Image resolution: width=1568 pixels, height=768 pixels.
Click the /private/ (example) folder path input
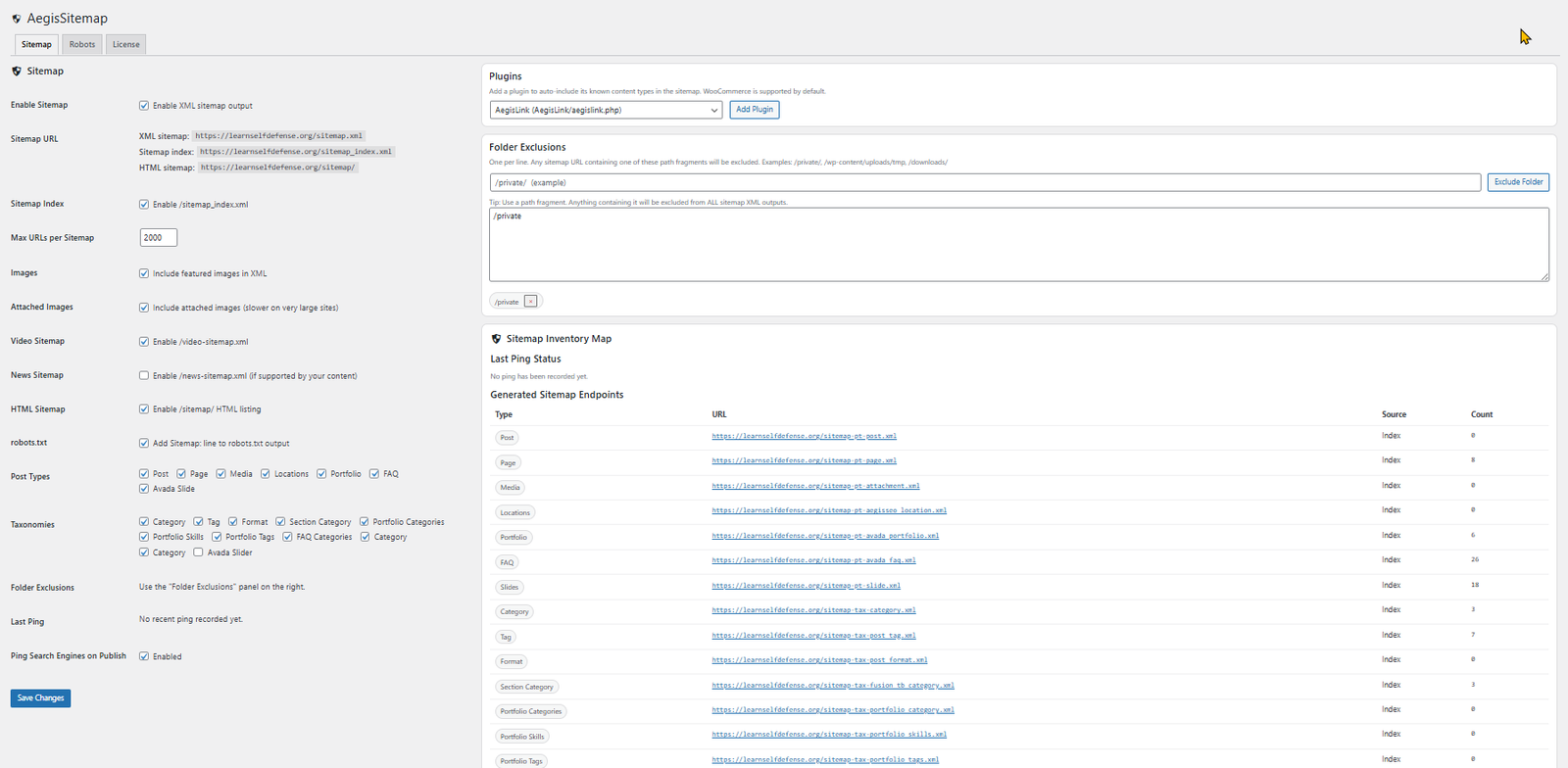point(984,182)
